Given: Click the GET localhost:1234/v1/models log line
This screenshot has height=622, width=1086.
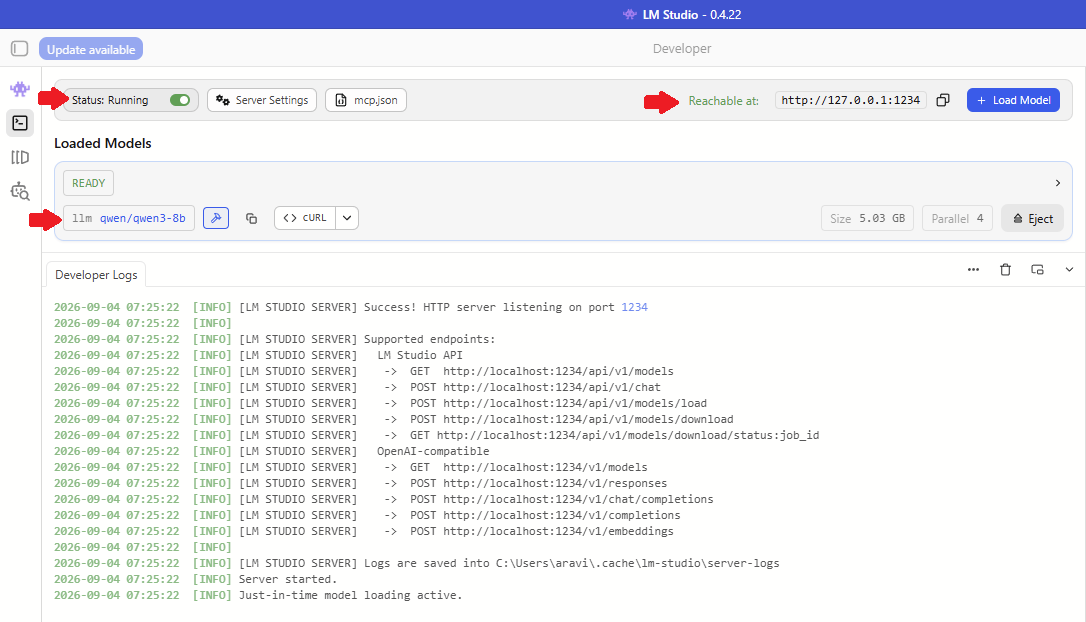Looking at the screenshot, I should tap(350, 467).
